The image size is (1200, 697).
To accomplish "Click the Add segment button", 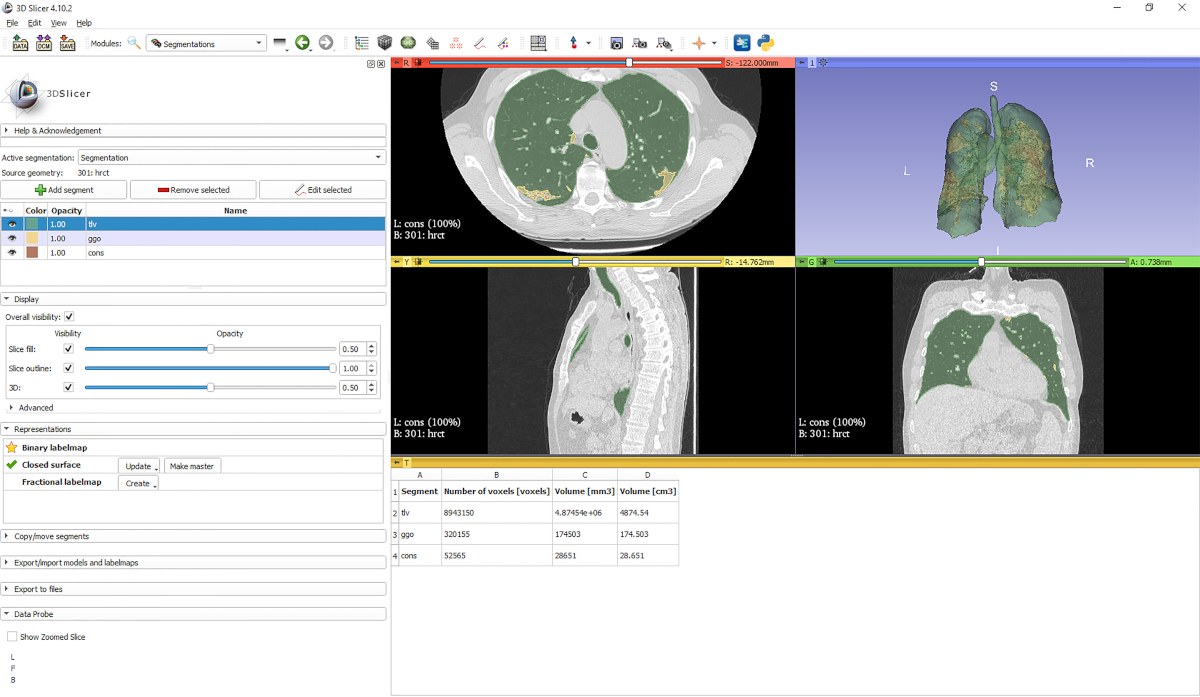I will 64,190.
